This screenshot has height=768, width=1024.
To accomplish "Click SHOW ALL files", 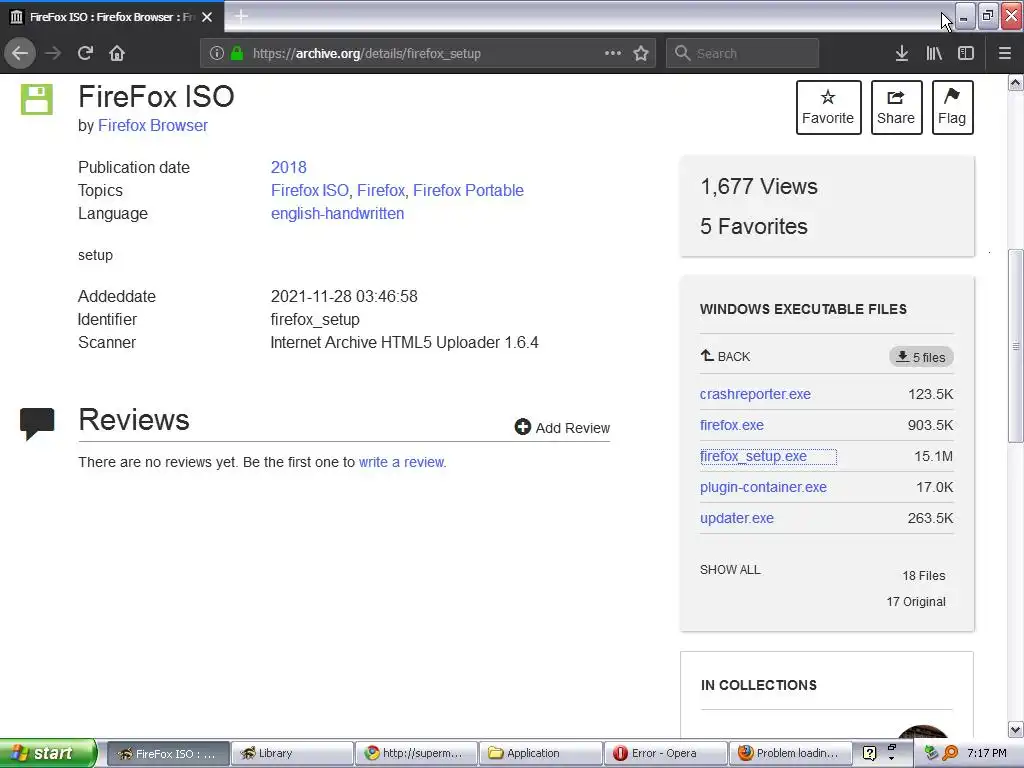I will 730,569.
